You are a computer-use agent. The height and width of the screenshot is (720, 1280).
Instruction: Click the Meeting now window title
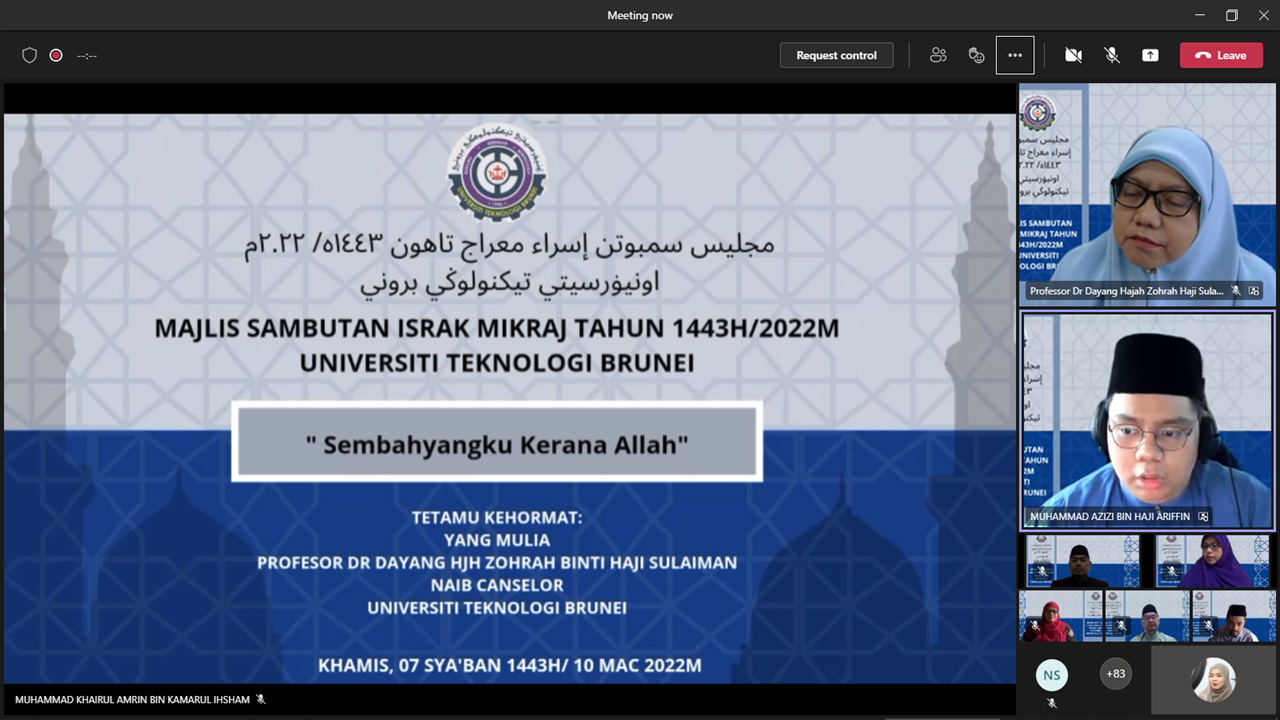(x=640, y=15)
